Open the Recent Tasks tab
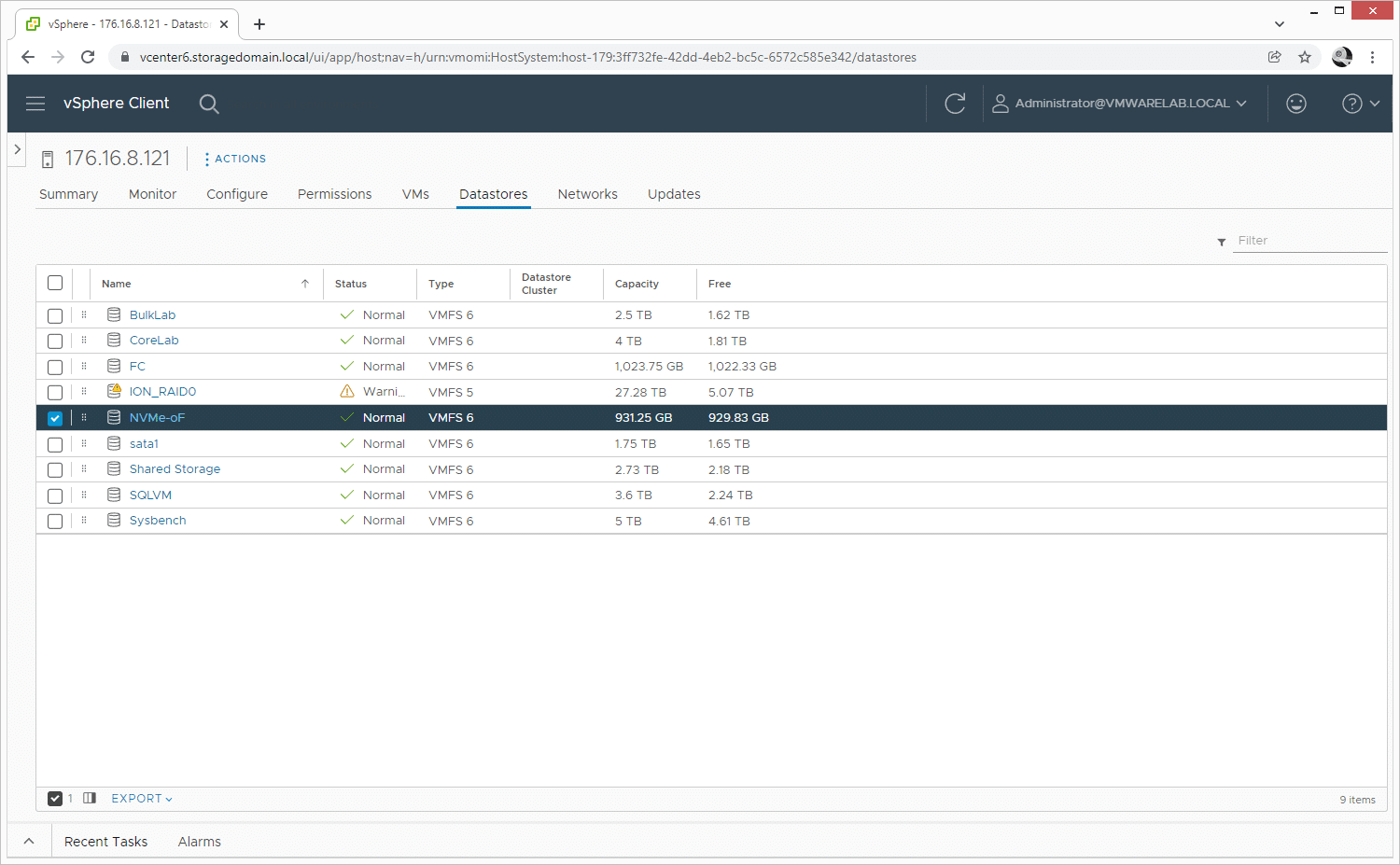The height and width of the screenshot is (865, 1400). coord(105,842)
